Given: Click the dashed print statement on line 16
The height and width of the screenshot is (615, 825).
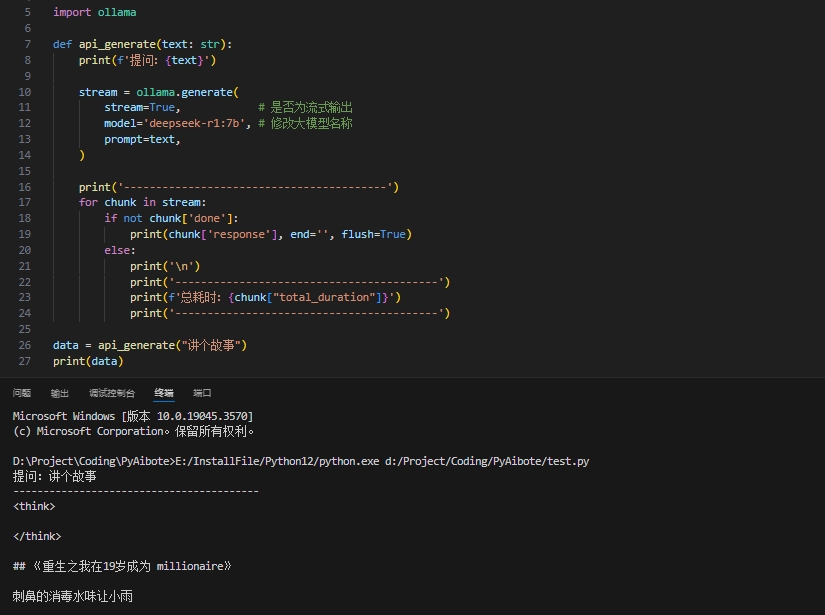Looking at the screenshot, I should pyautogui.click(x=239, y=187).
